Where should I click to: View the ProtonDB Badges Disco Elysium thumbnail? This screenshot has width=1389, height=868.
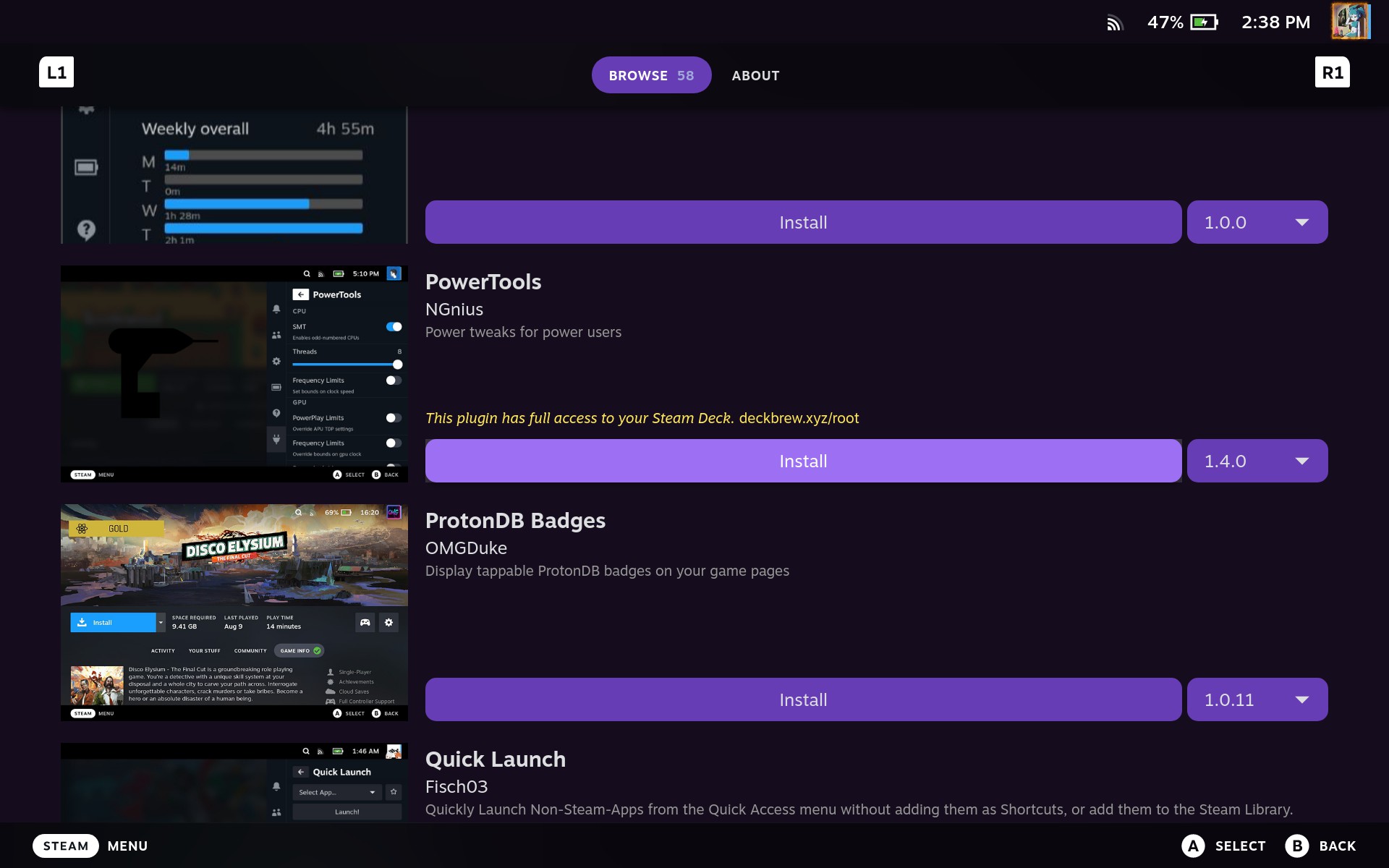(234, 613)
